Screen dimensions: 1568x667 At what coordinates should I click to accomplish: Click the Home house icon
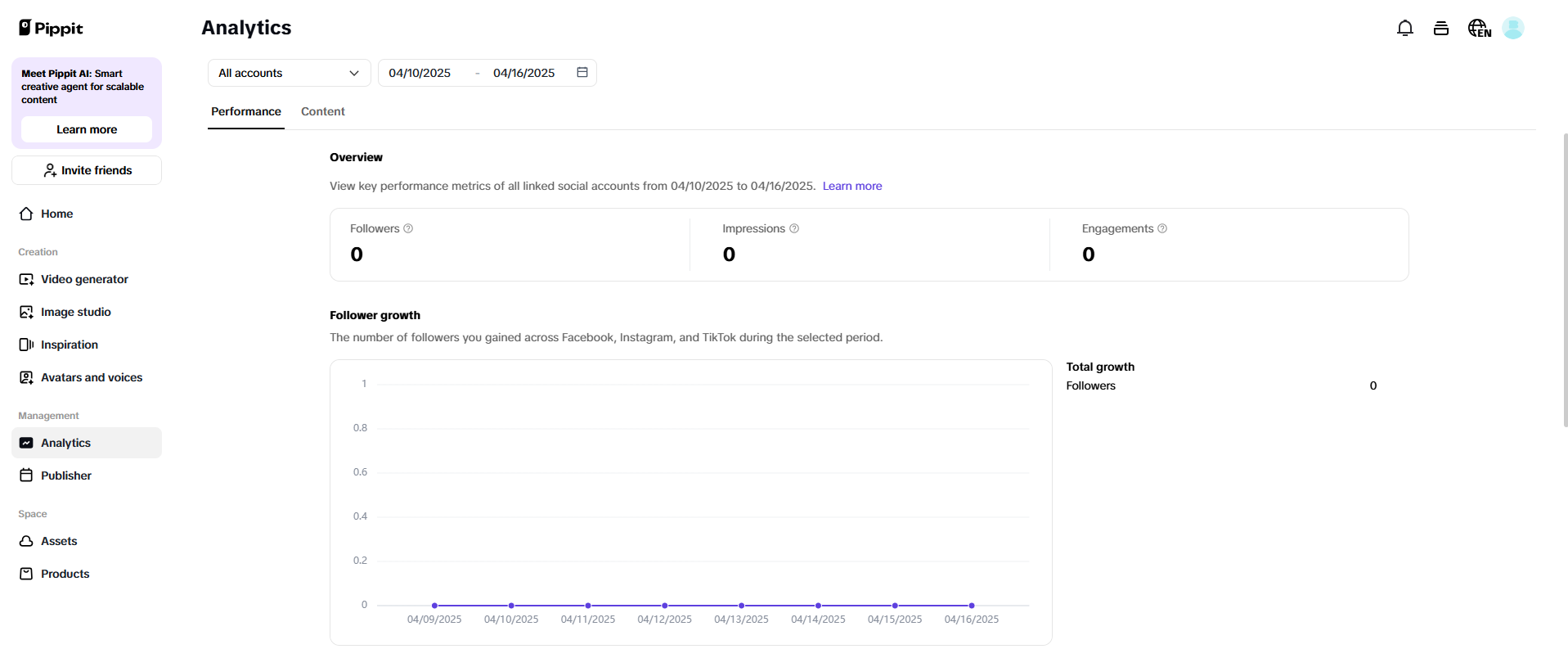coord(26,214)
